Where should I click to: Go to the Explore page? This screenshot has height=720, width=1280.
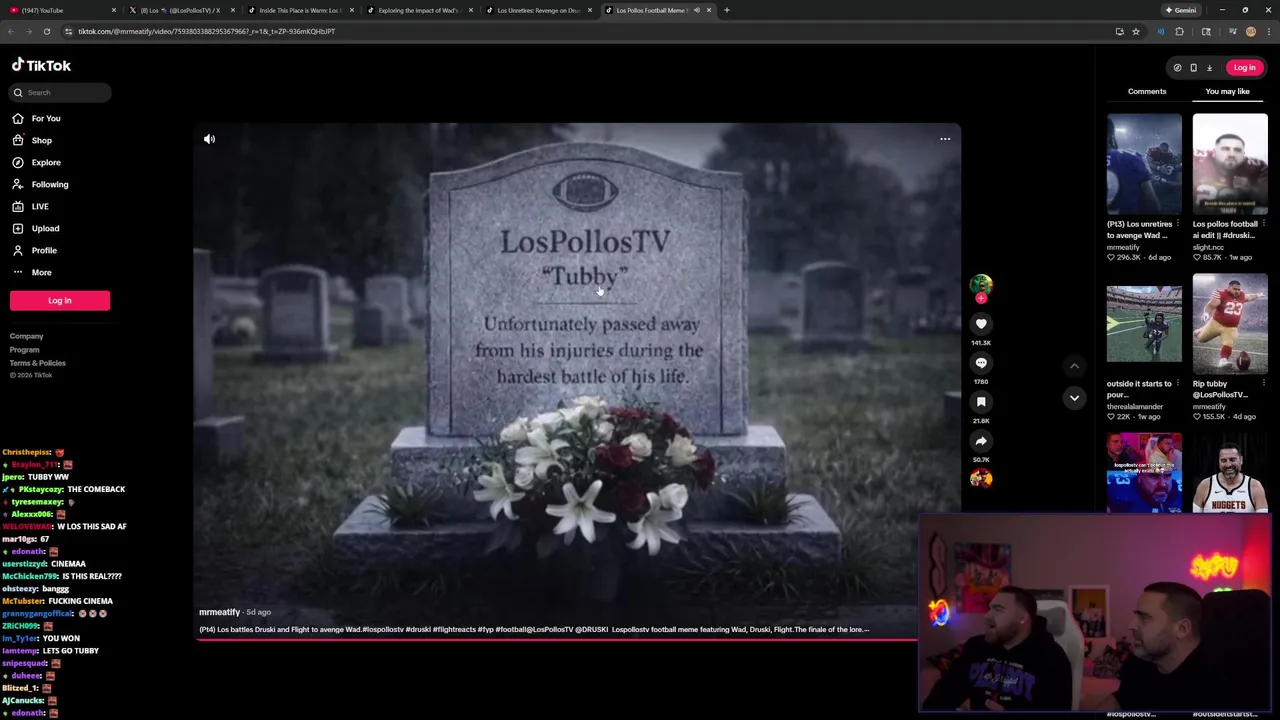[x=36, y=162]
